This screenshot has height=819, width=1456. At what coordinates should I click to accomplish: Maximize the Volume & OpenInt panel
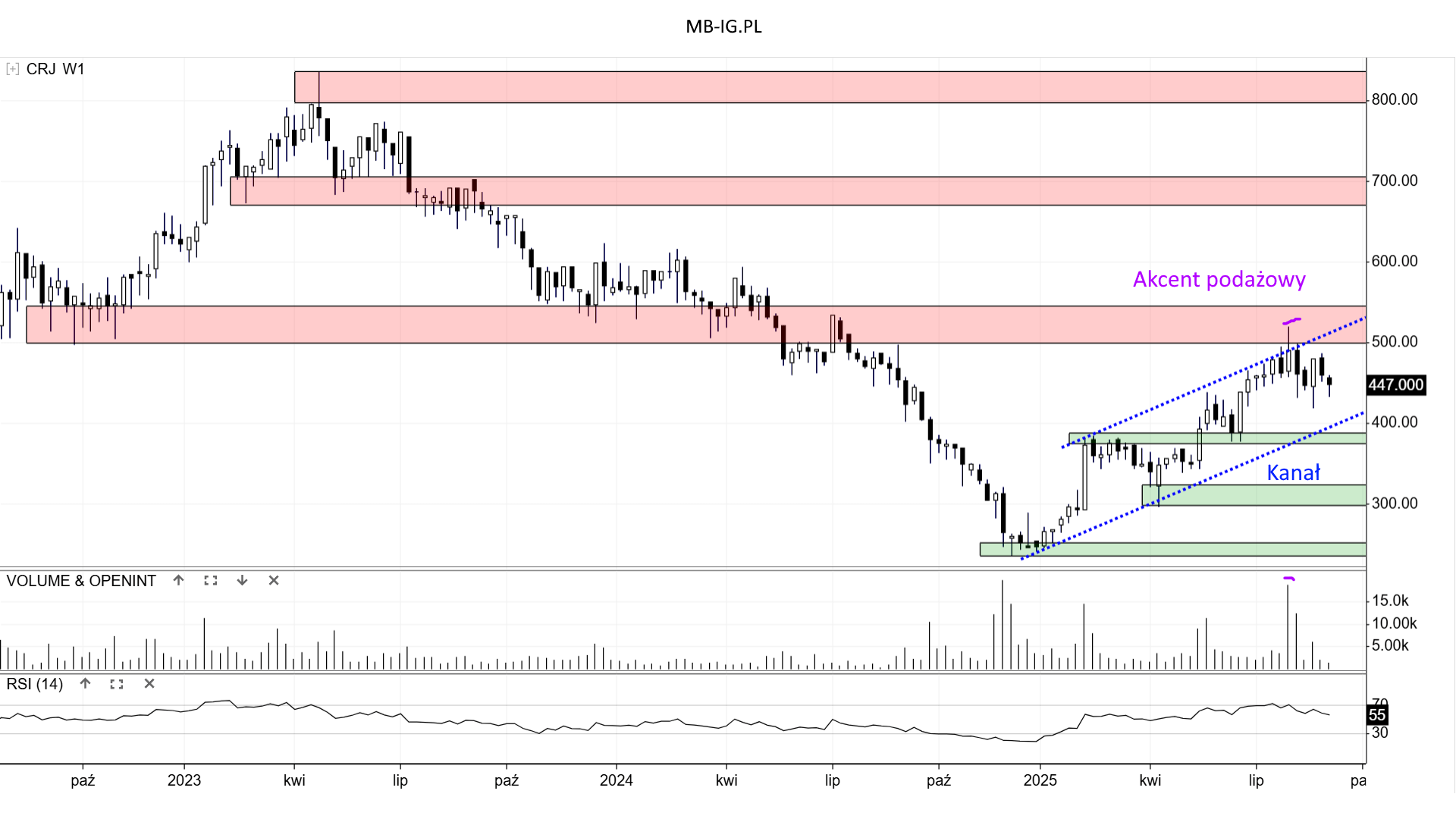click(x=211, y=580)
